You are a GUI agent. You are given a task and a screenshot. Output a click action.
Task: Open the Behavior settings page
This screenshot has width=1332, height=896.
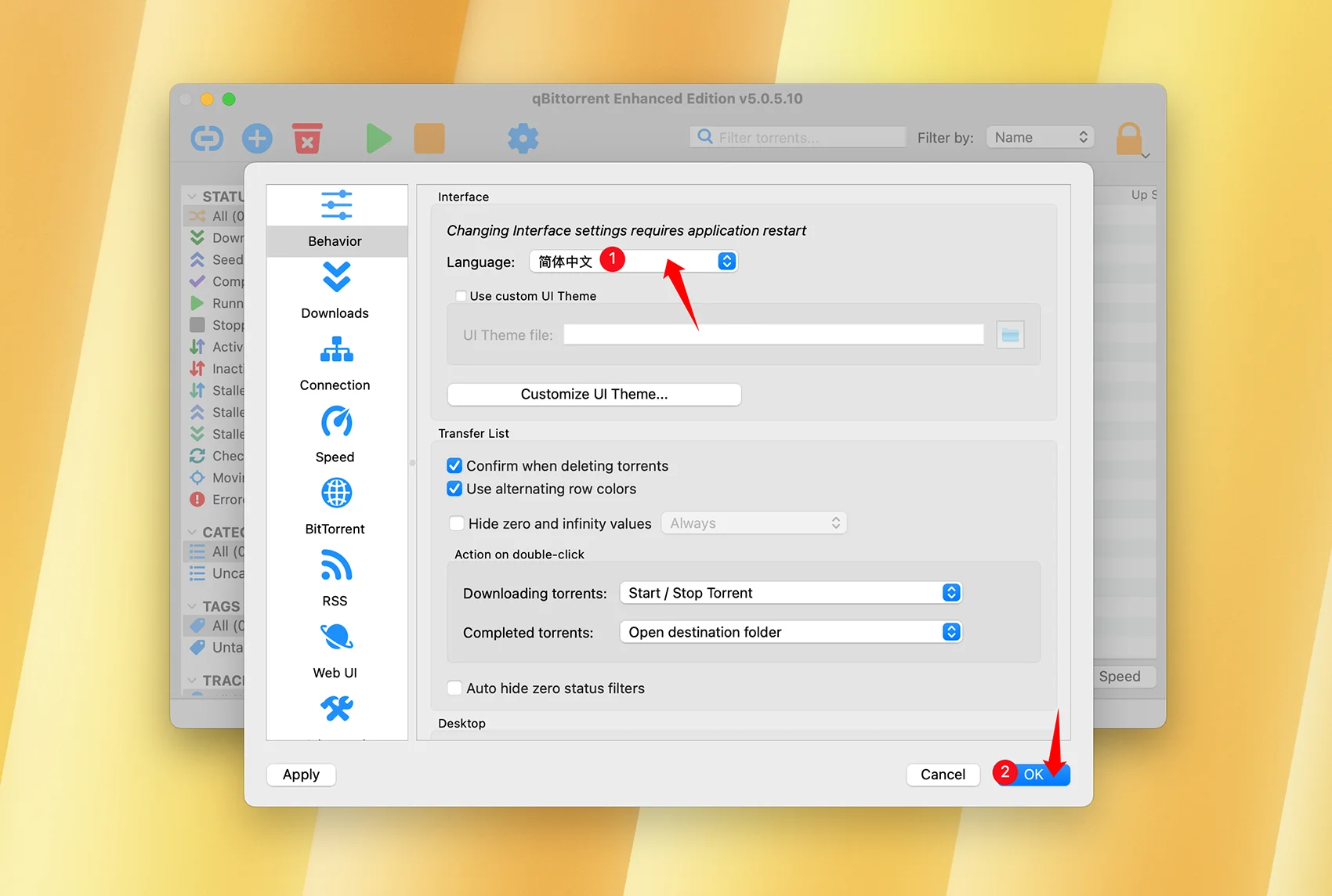point(336,220)
